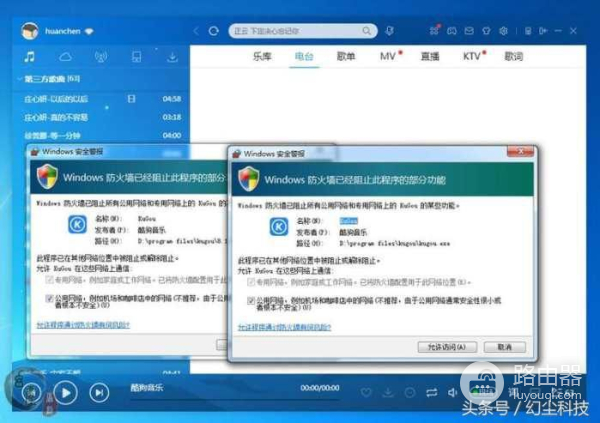The image size is (600, 423).
Task: Switch to the 电台 tab
Action: (x=304, y=56)
